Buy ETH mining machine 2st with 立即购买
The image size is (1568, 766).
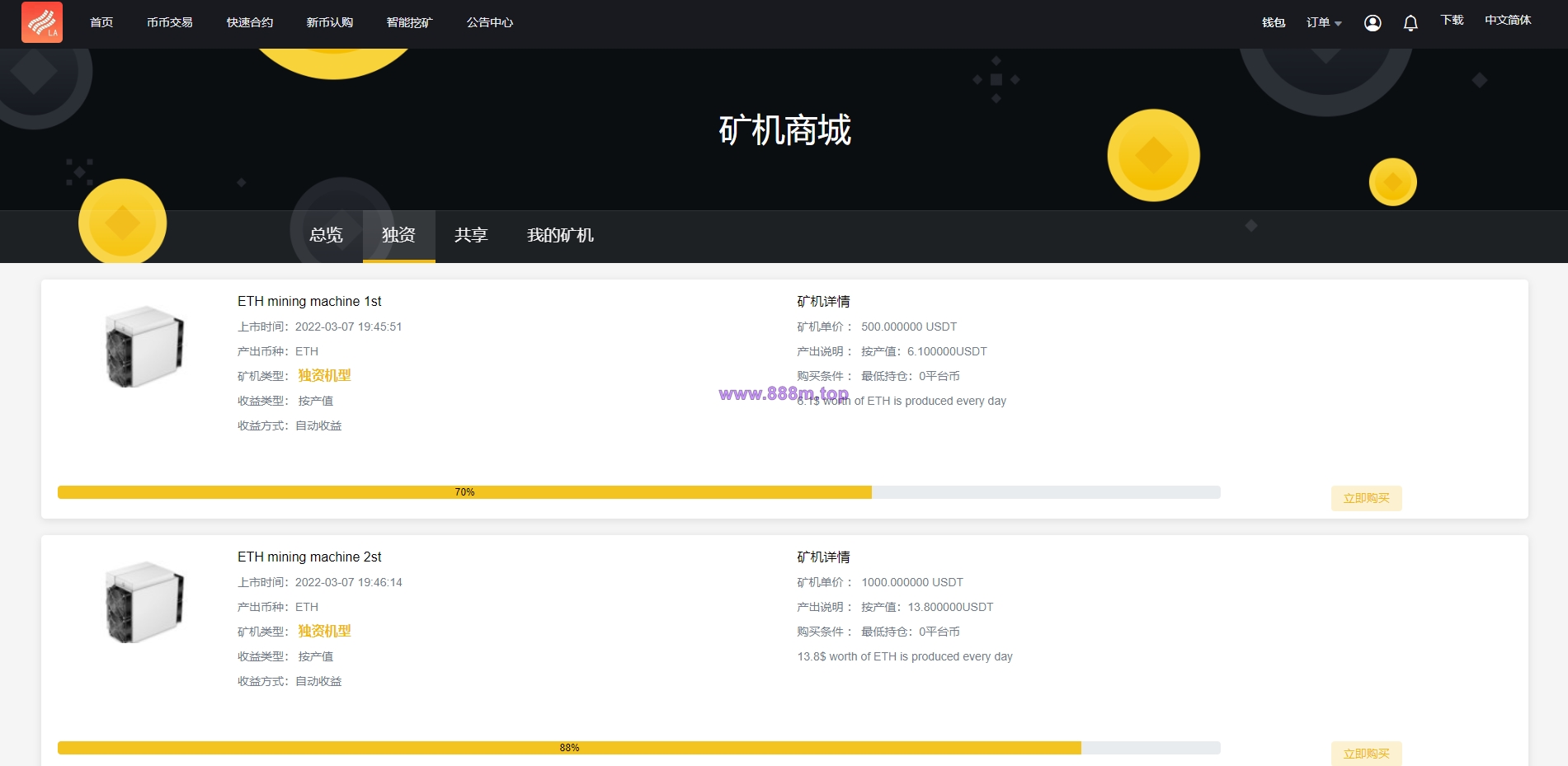[1366, 754]
